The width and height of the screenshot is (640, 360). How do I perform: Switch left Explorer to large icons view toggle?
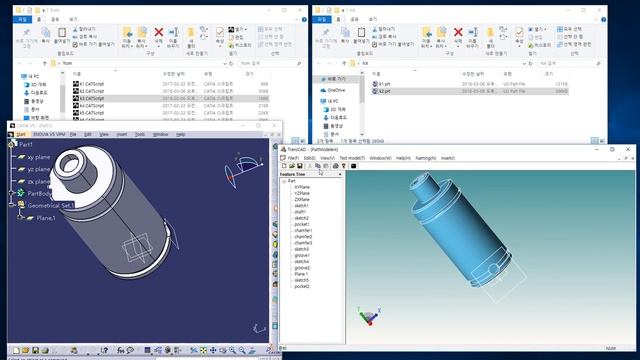pos(303,141)
